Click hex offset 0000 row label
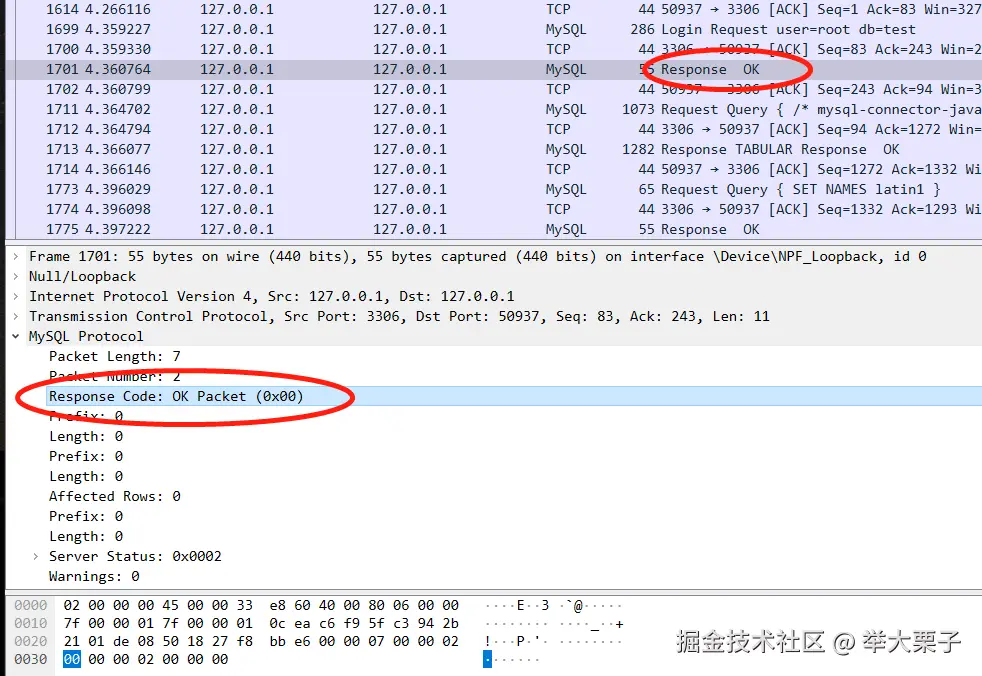The width and height of the screenshot is (982, 676). (31, 605)
